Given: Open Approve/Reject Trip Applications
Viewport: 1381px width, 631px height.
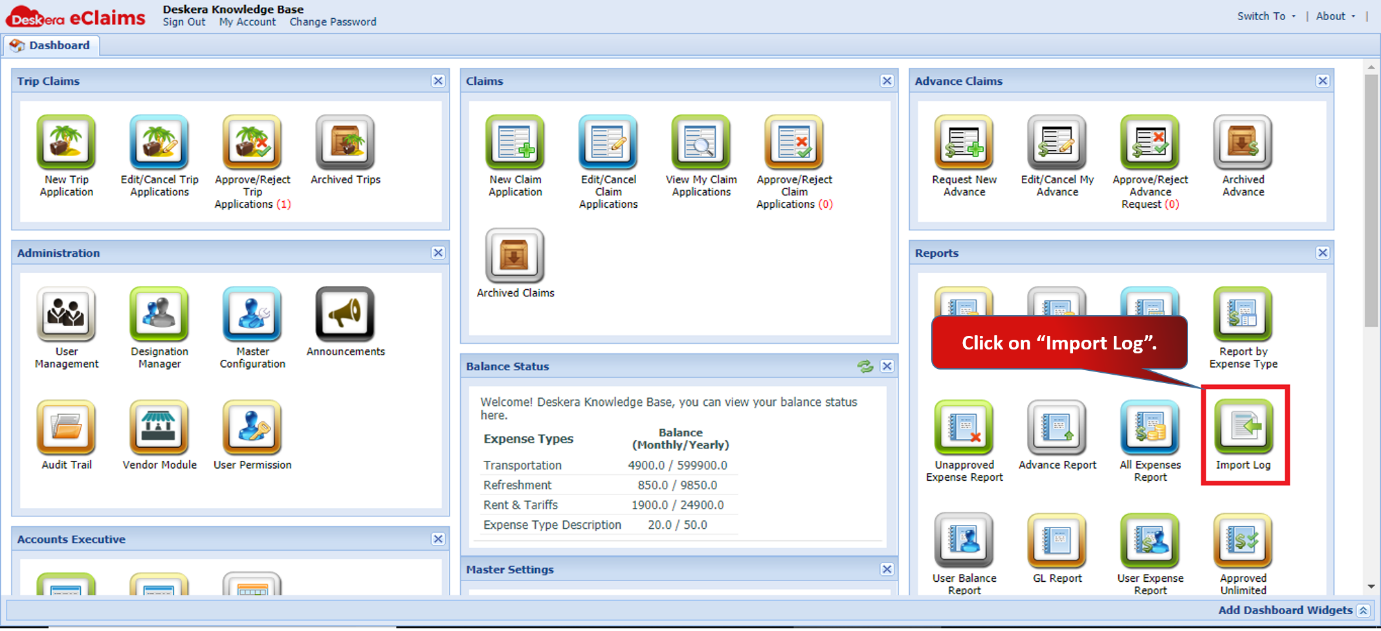Looking at the screenshot, I should click(x=252, y=143).
